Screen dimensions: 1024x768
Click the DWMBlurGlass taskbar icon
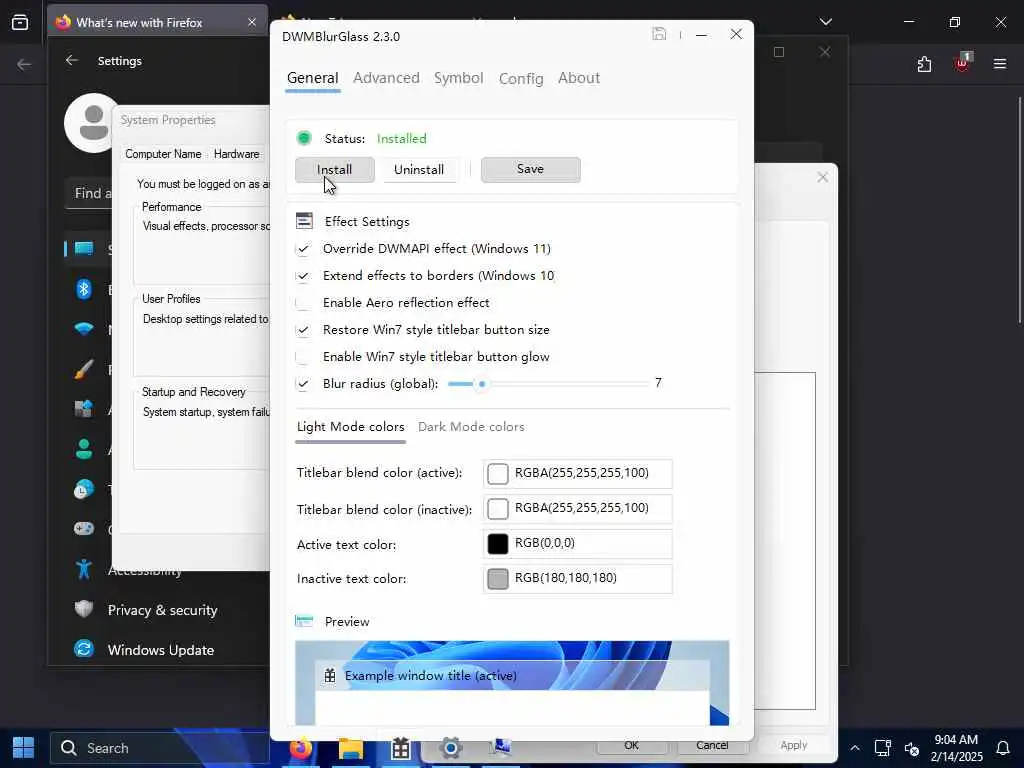tap(400, 748)
